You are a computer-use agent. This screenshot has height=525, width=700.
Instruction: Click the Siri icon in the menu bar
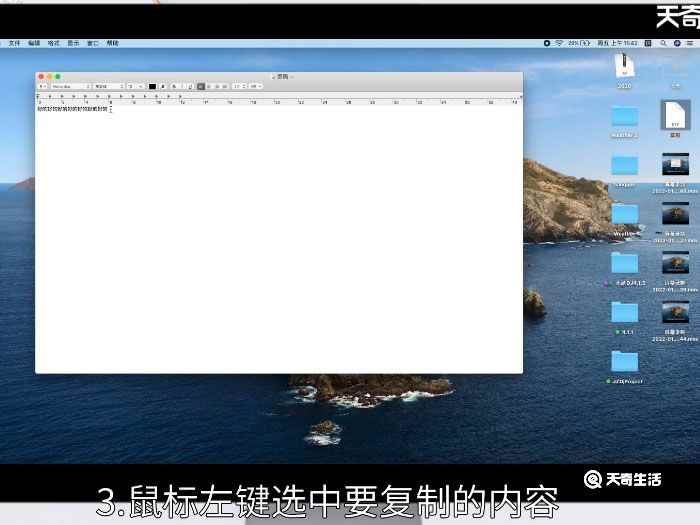pos(677,43)
